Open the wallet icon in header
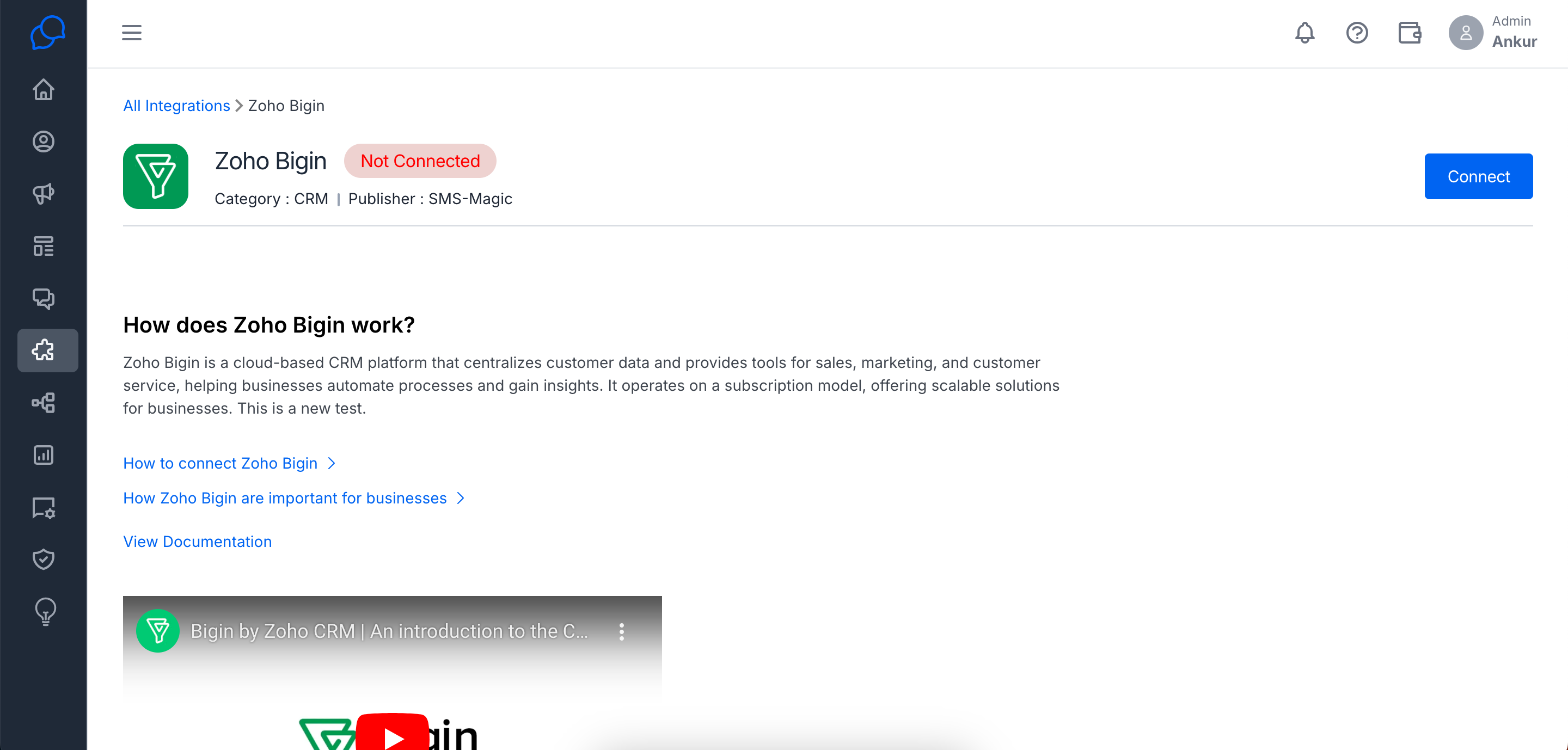 pyautogui.click(x=1409, y=33)
